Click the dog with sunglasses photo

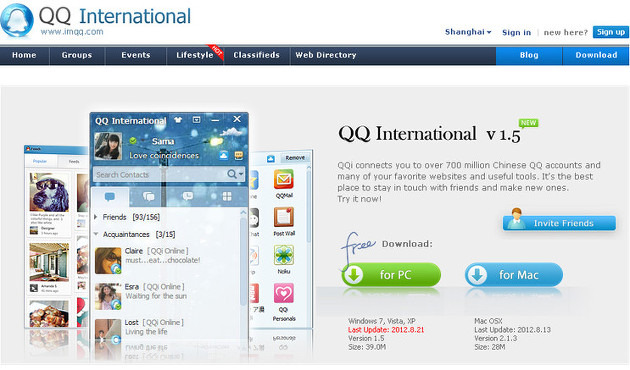point(49,192)
